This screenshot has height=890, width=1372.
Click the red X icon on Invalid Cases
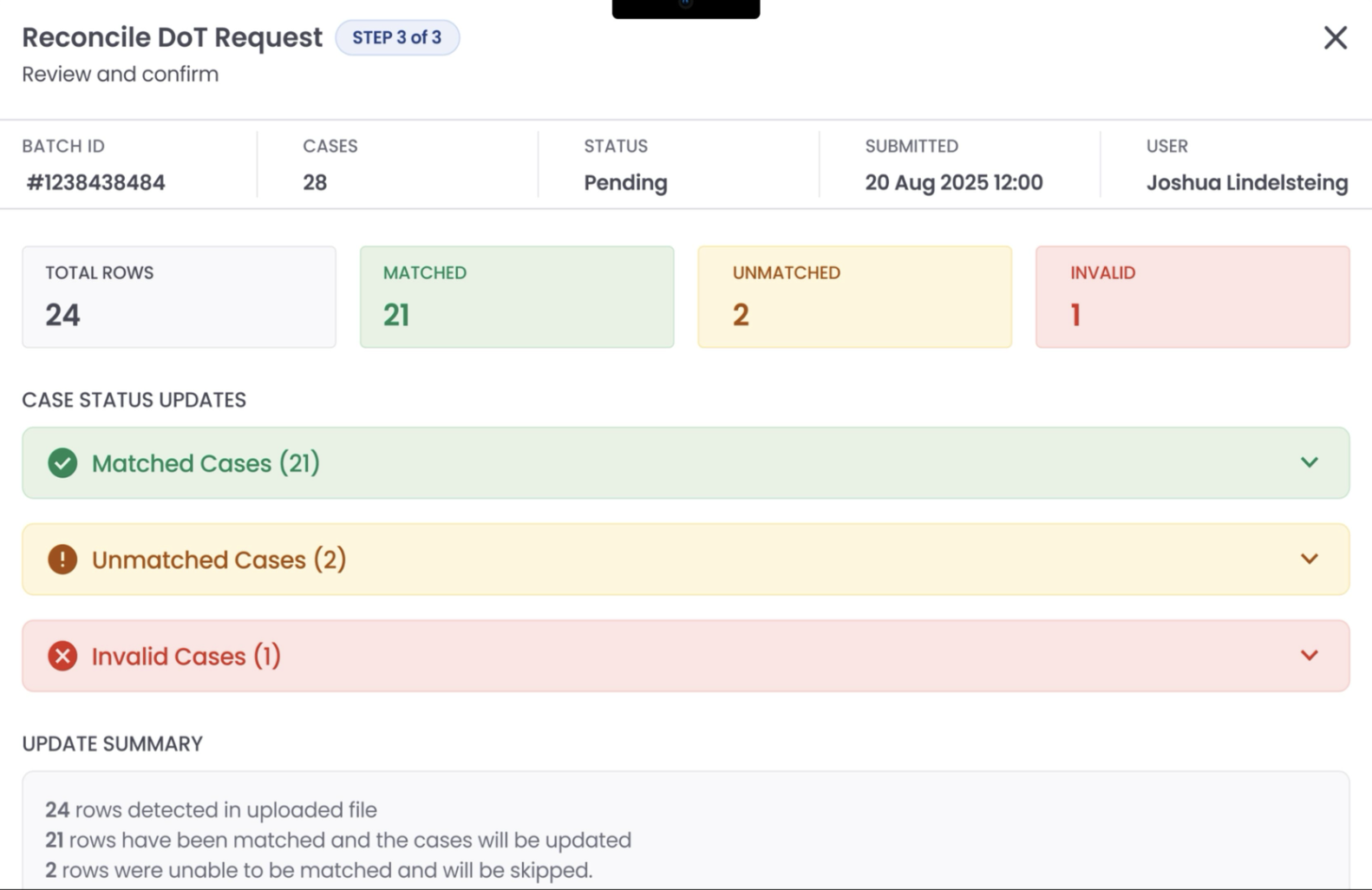click(x=62, y=656)
